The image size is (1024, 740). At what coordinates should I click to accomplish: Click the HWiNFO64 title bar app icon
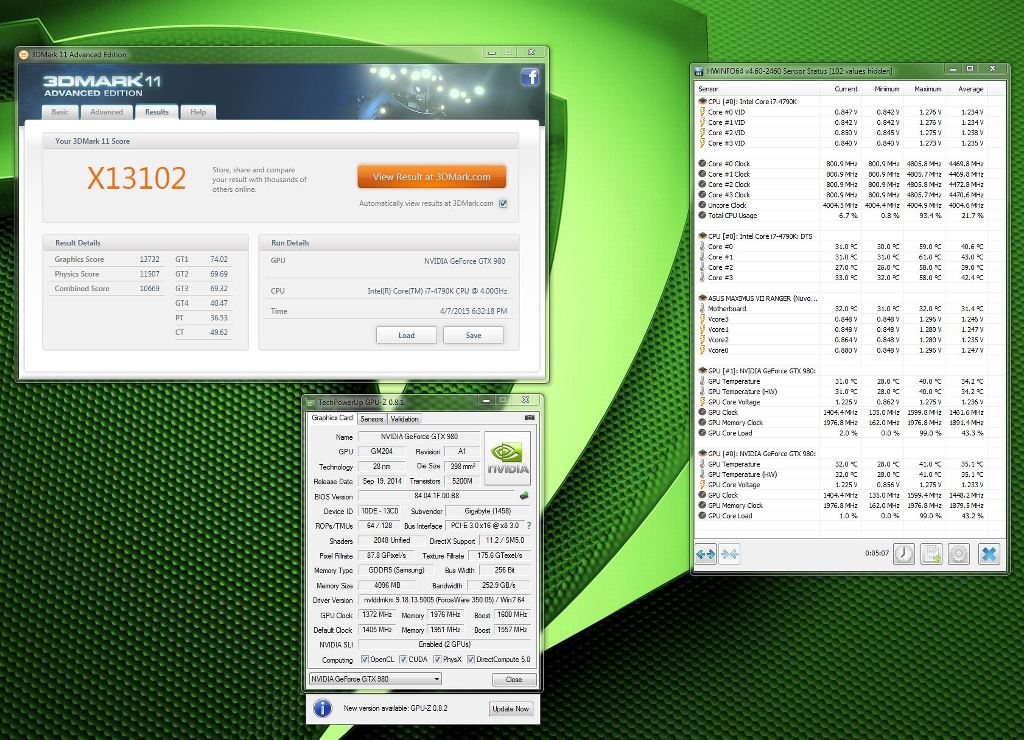(x=699, y=71)
